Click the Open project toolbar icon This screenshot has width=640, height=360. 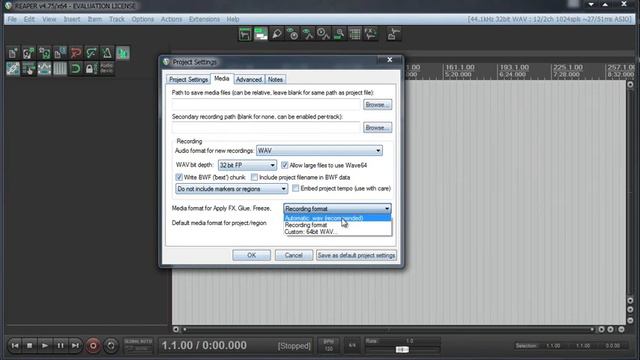[29, 53]
